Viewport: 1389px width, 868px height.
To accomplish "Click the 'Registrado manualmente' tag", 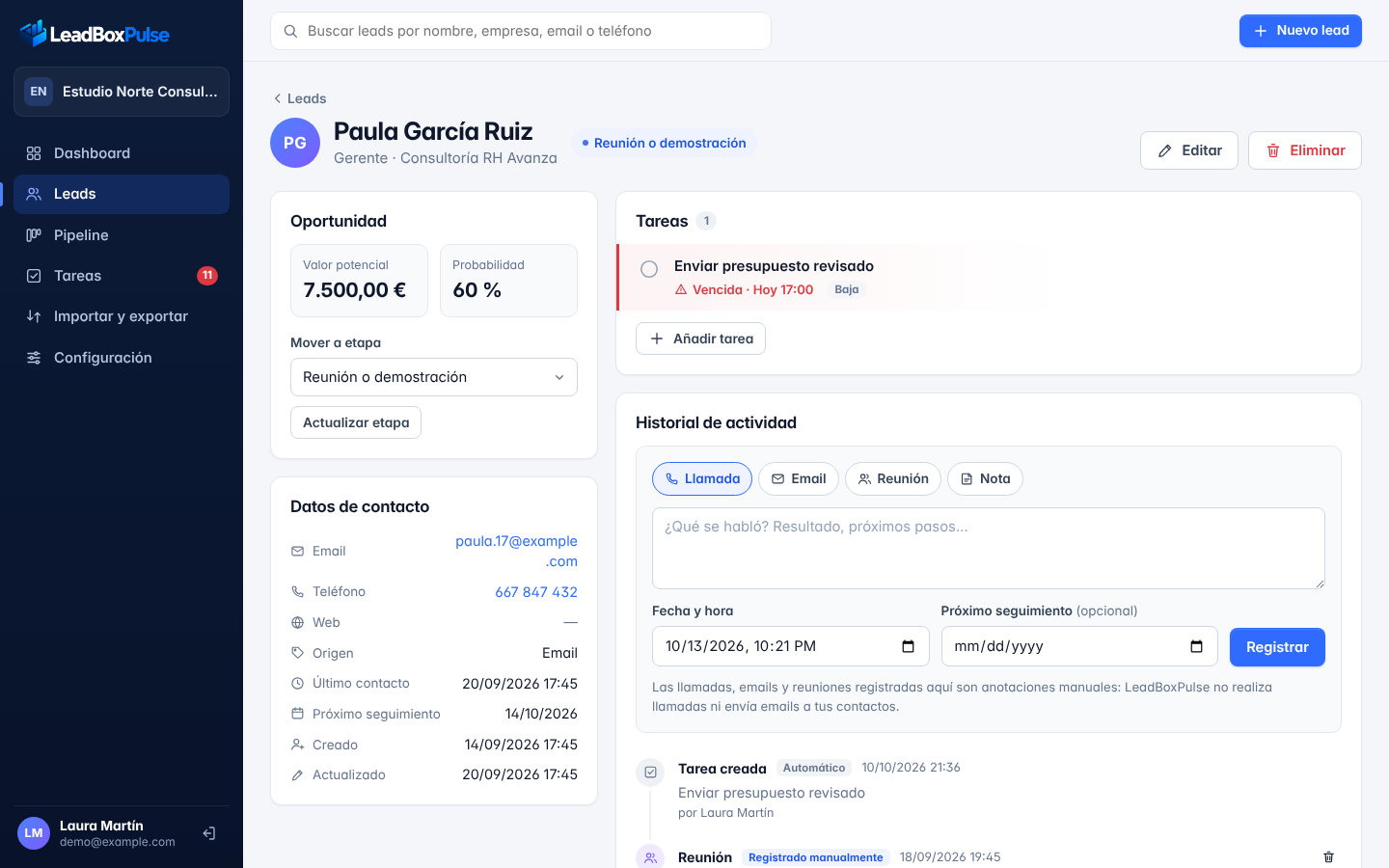I will click(816, 857).
